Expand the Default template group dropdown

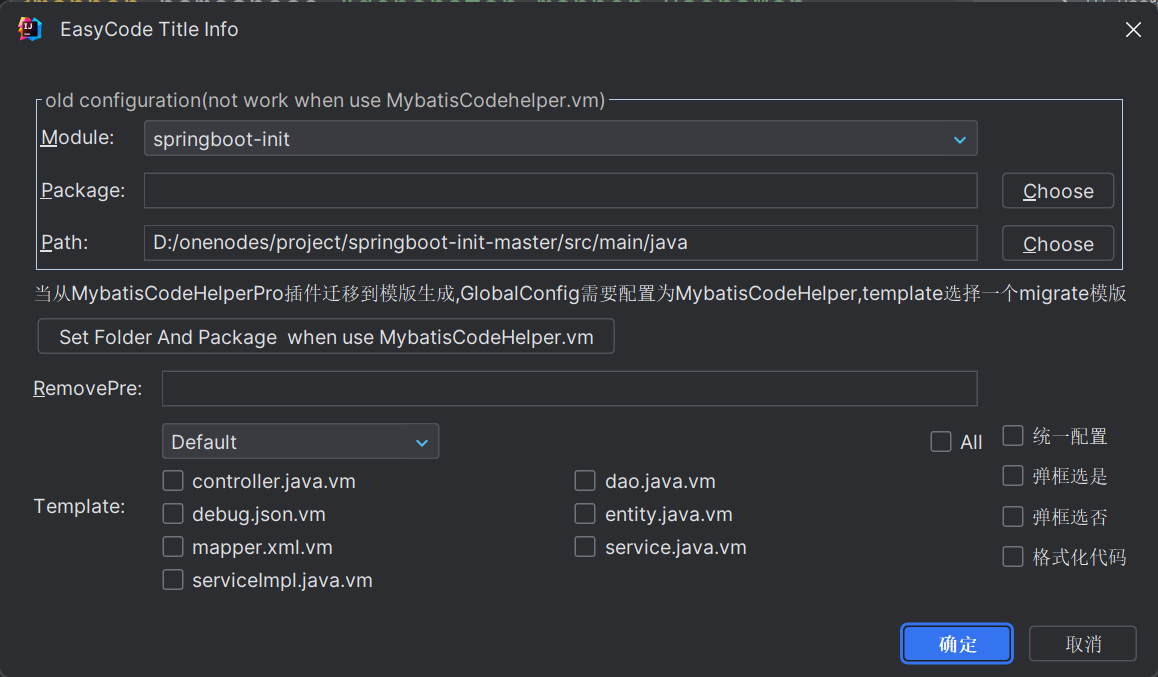coord(301,441)
